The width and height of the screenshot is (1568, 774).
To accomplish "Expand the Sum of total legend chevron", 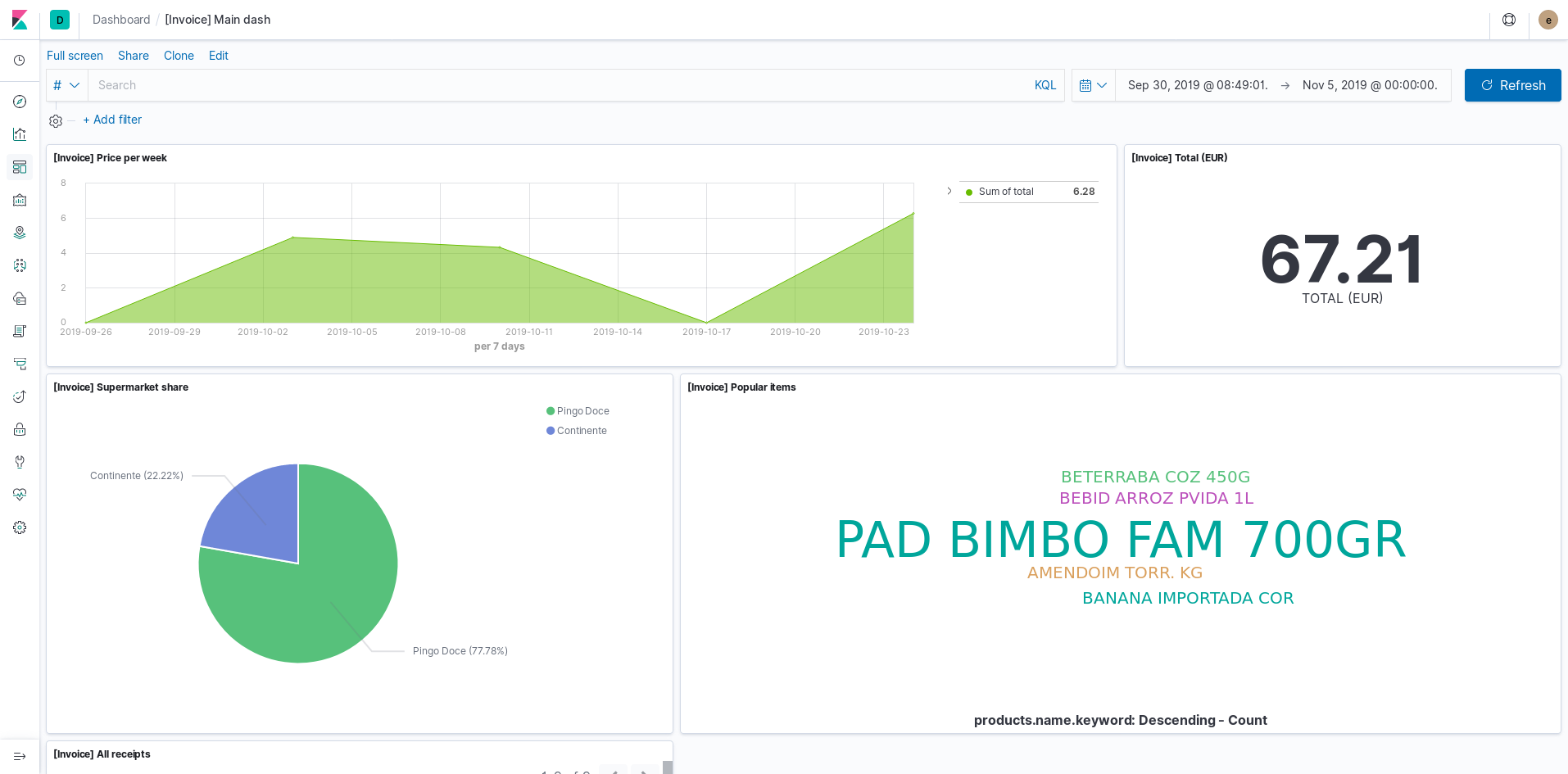I will coord(949,191).
